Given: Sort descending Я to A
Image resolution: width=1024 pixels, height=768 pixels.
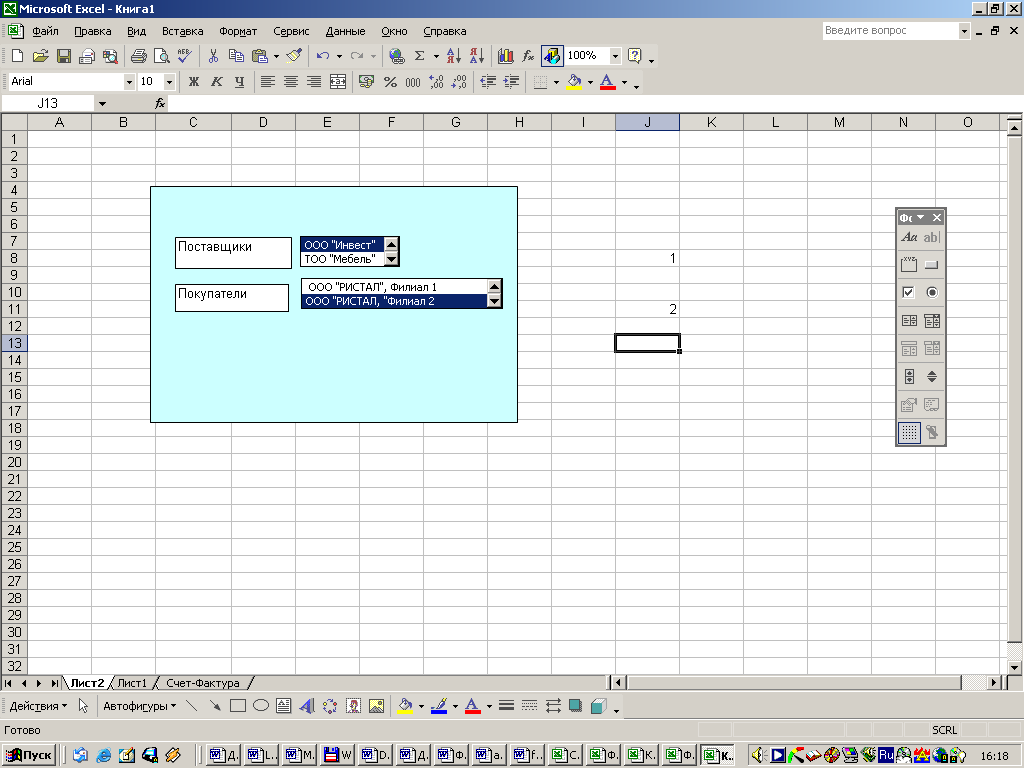Looking at the screenshot, I should [477, 56].
